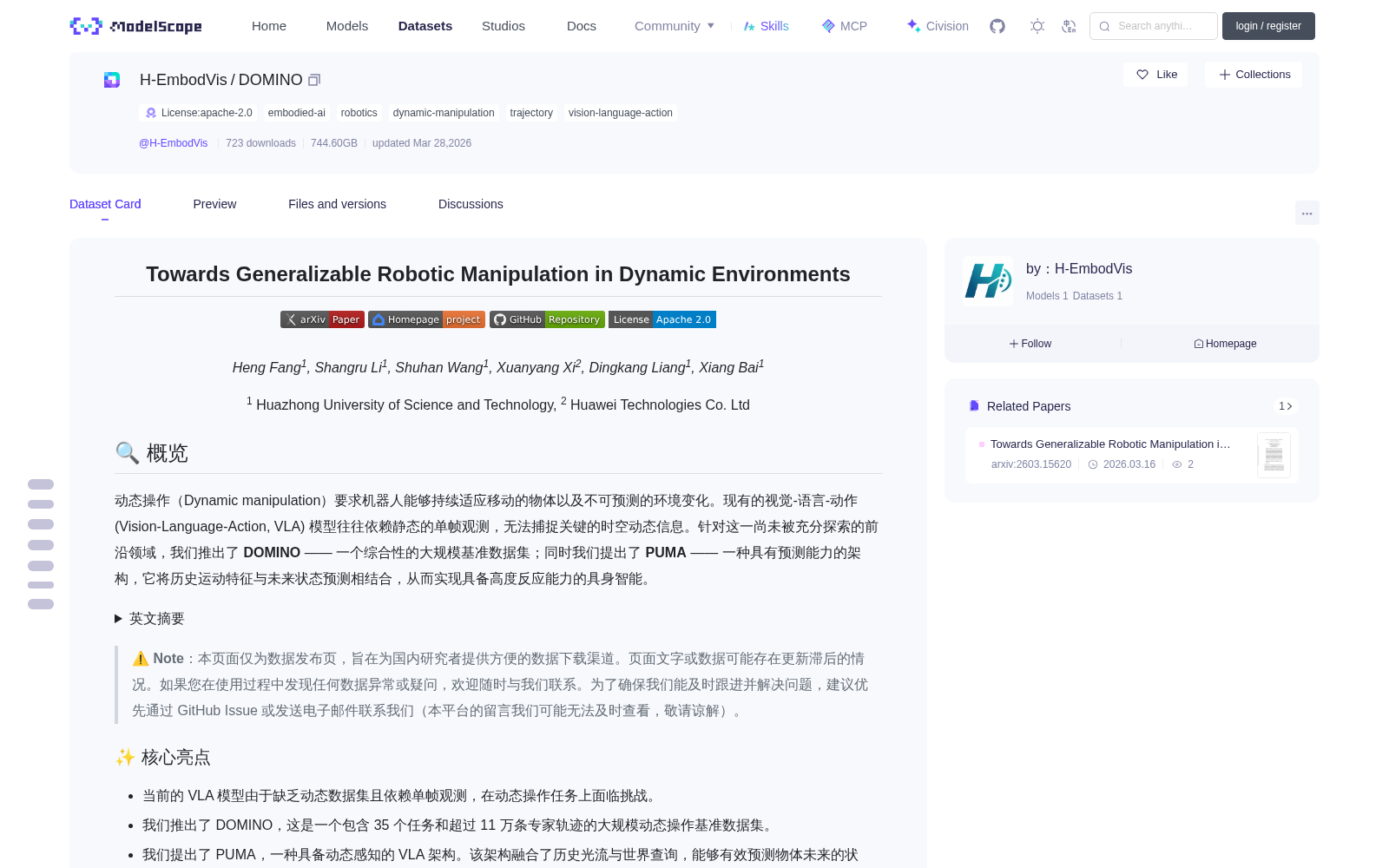Click the vision-language-action tag

(x=621, y=113)
